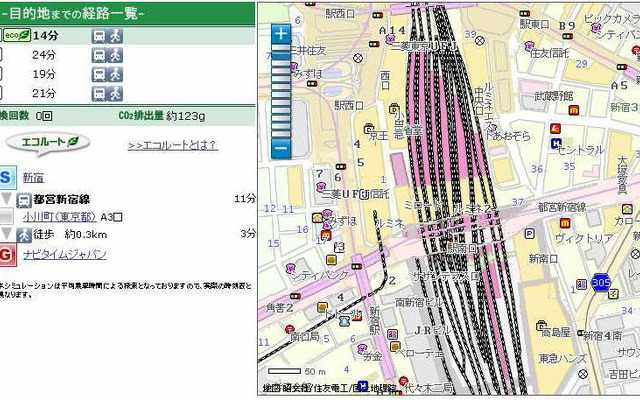Click the 都営新宿線 line name in the route
The width and height of the screenshot is (640, 400).
click(62, 200)
